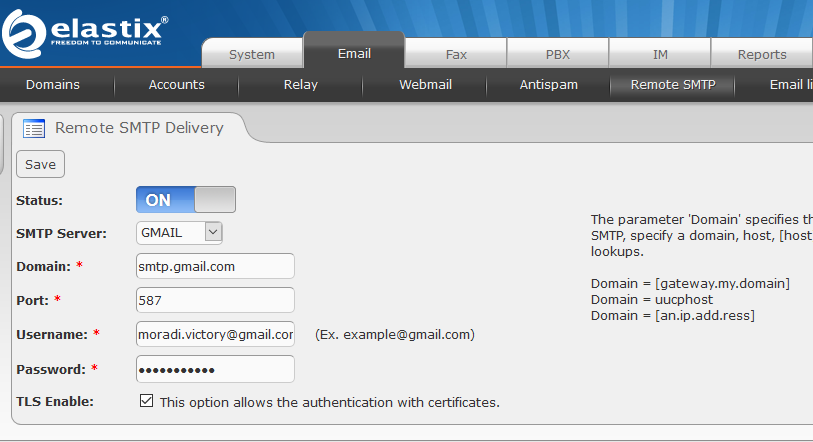This screenshot has width=813, height=442.
Task: Open the Antispam submenu item
Action: pos(549,85)
